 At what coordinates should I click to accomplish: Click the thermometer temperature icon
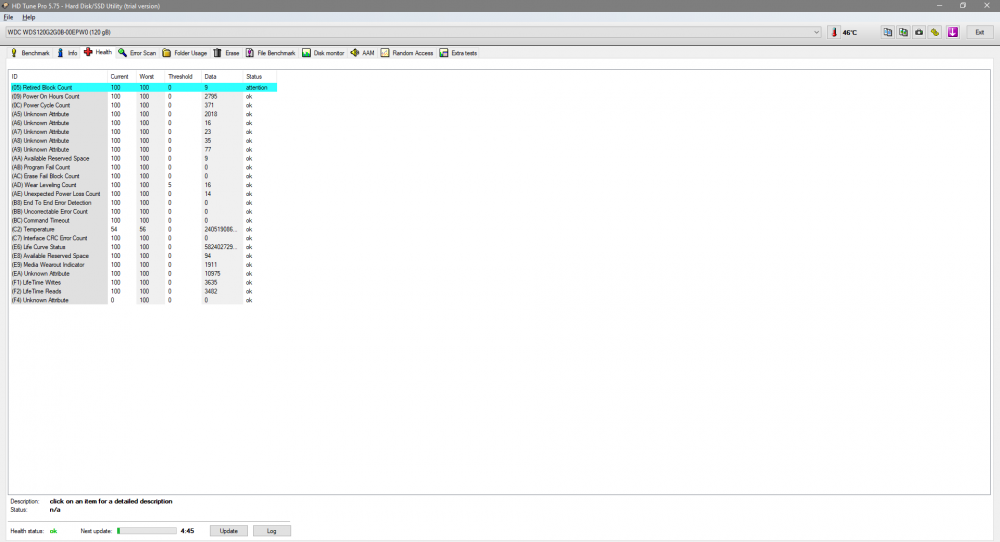pos(835,32)
